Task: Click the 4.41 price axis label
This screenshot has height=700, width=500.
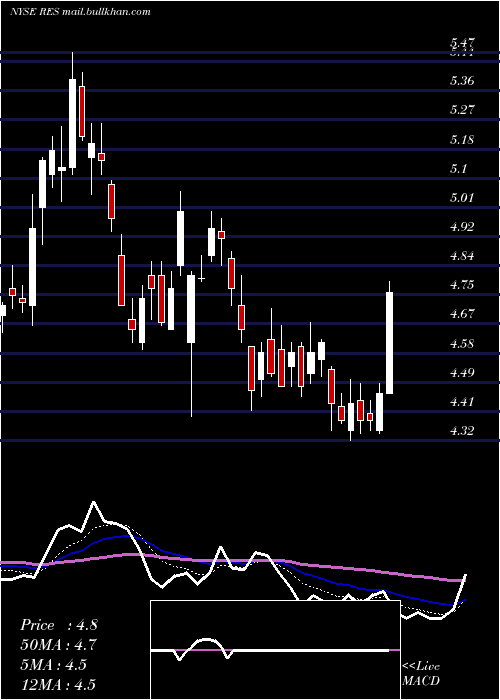Action: [x=462, y=402]
